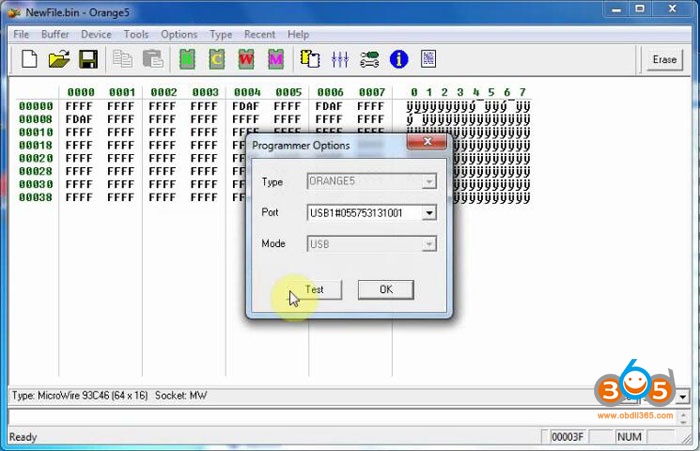Open a file with the folder icon

[59, 59]
